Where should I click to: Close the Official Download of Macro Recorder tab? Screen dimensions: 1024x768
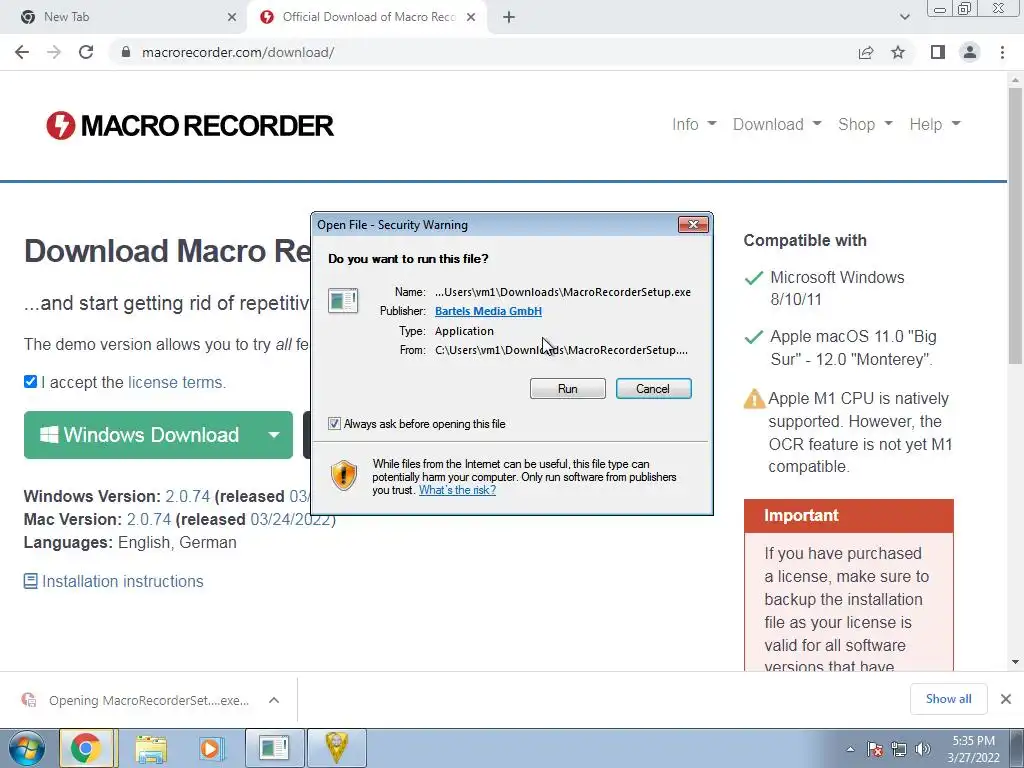[x=471, y=17]
